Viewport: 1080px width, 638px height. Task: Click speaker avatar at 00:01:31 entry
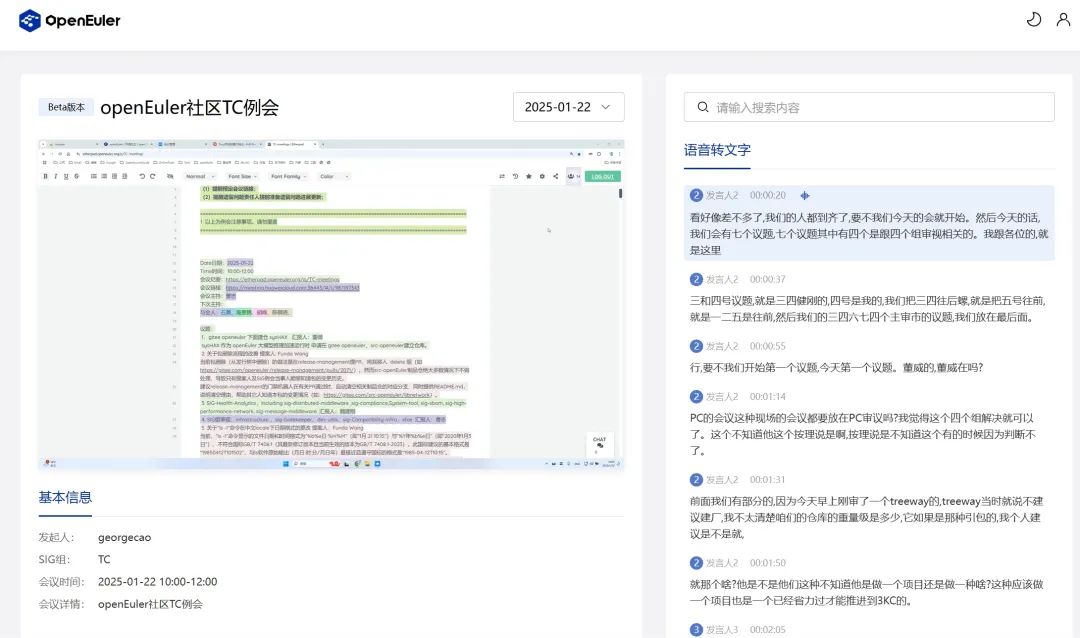click(696, 480)
